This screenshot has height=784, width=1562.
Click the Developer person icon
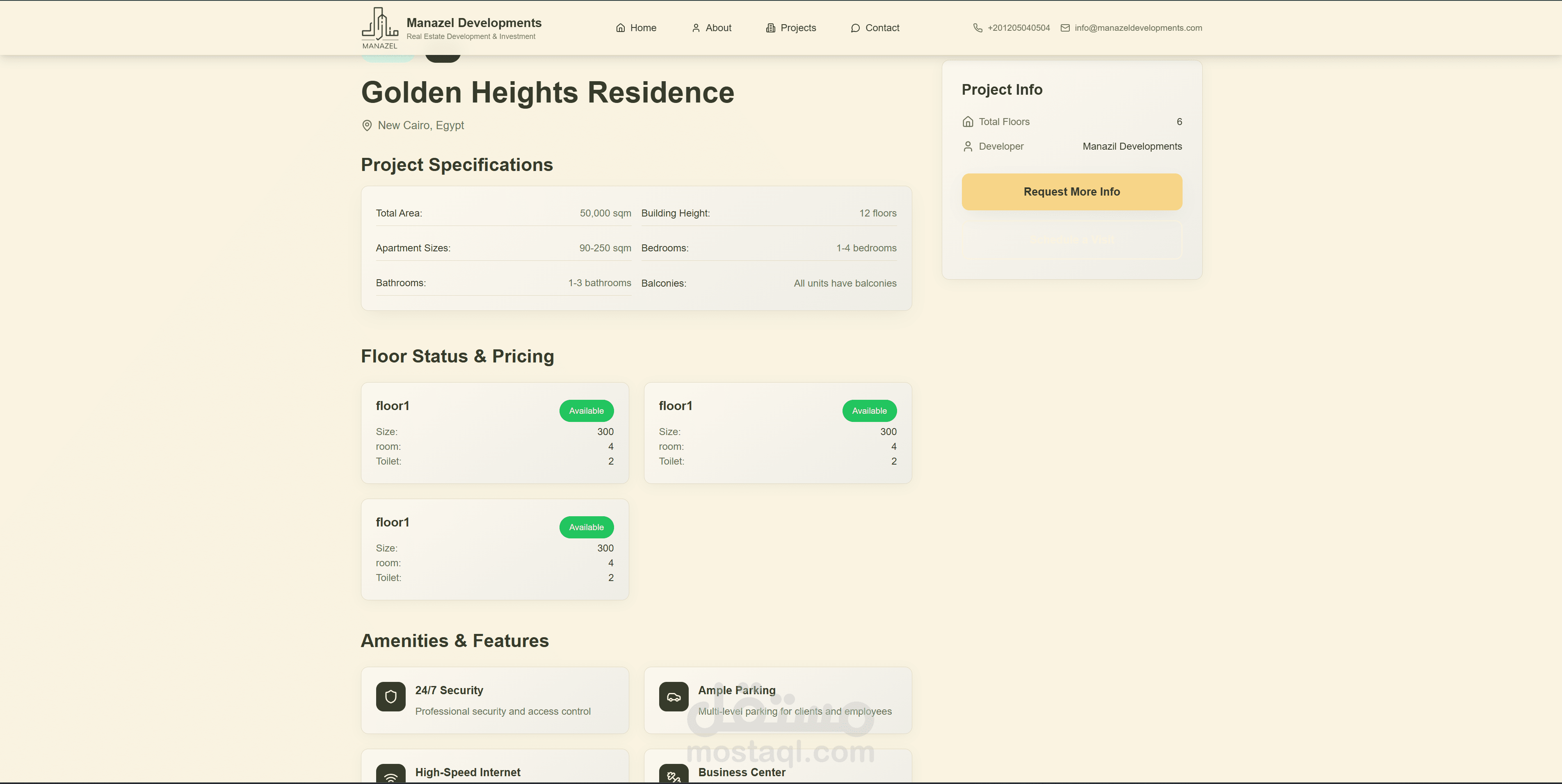pos(968,147)
